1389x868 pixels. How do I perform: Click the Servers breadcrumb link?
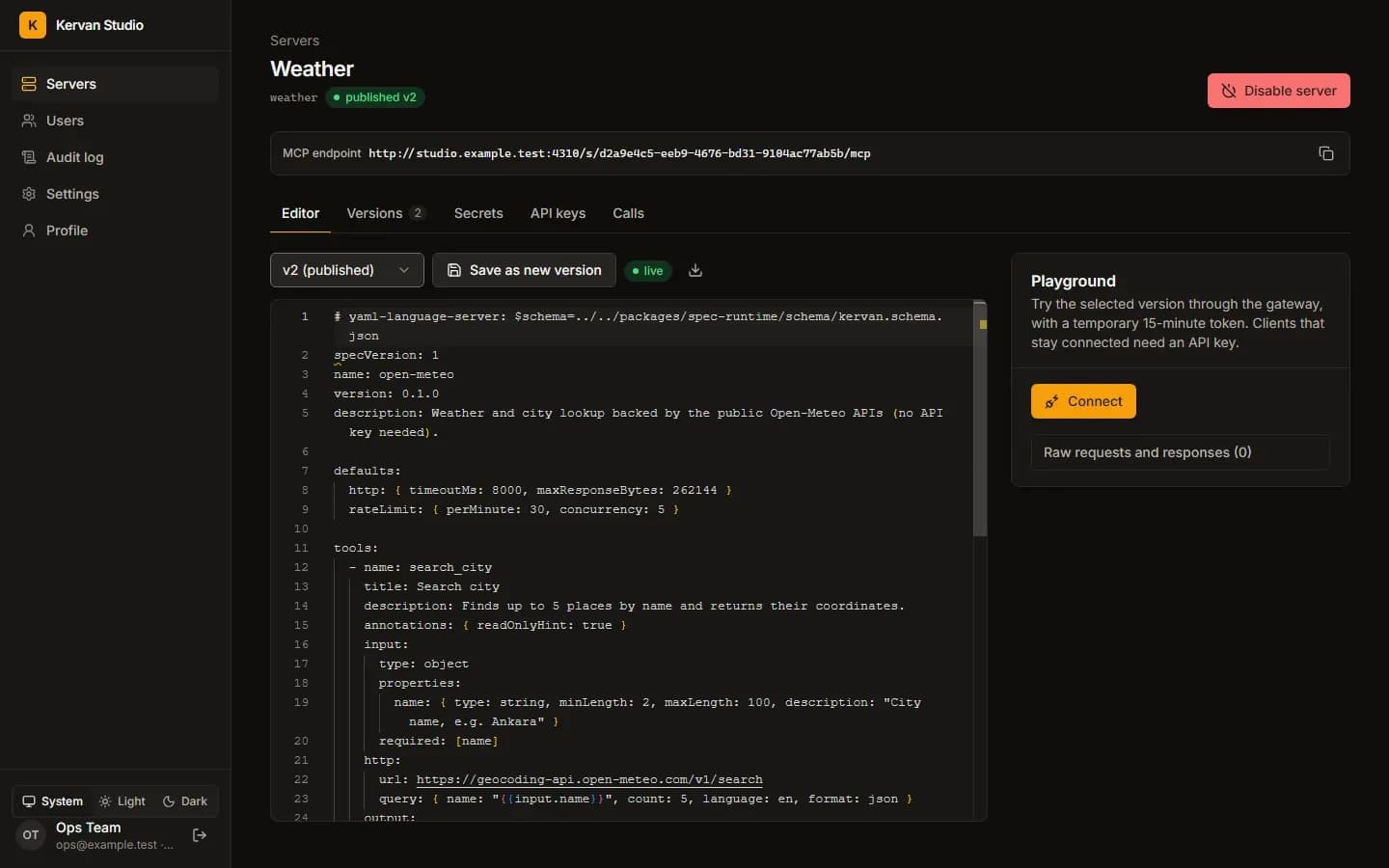coord(294,41)
